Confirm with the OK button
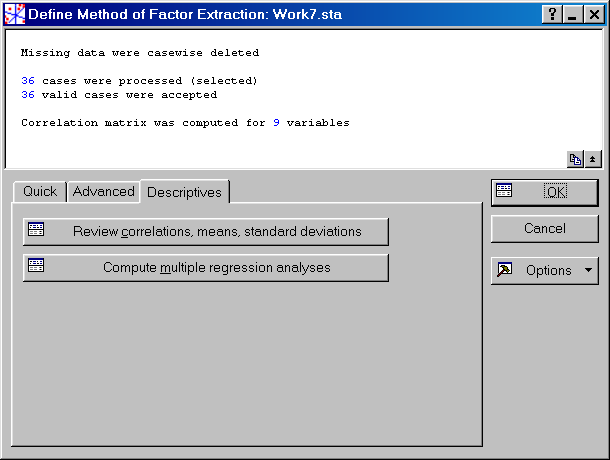The width and height of the screenshot is (610, 460). point(545,192)
